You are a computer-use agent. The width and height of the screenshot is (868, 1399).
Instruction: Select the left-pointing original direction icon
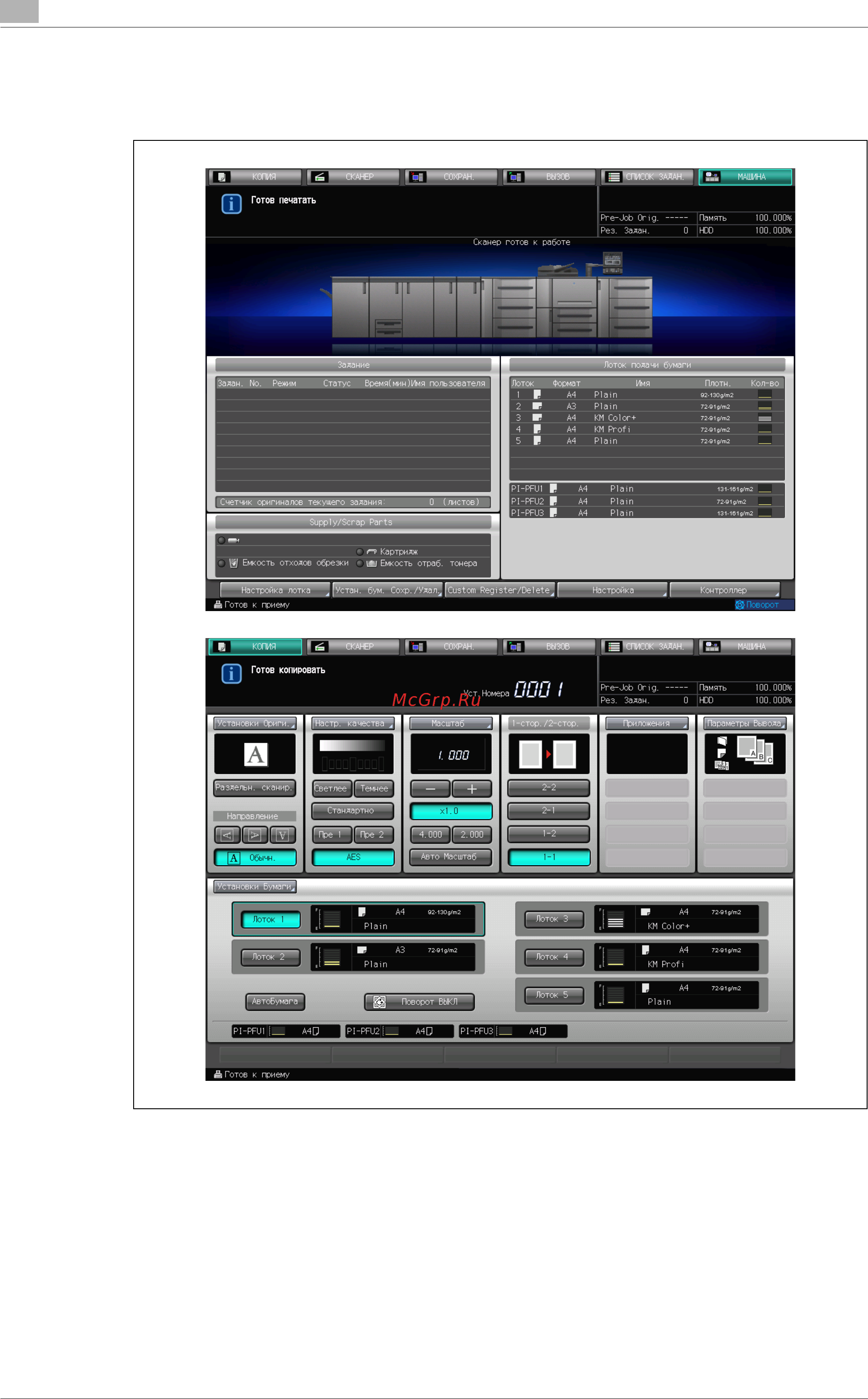[x=227, y=835]
